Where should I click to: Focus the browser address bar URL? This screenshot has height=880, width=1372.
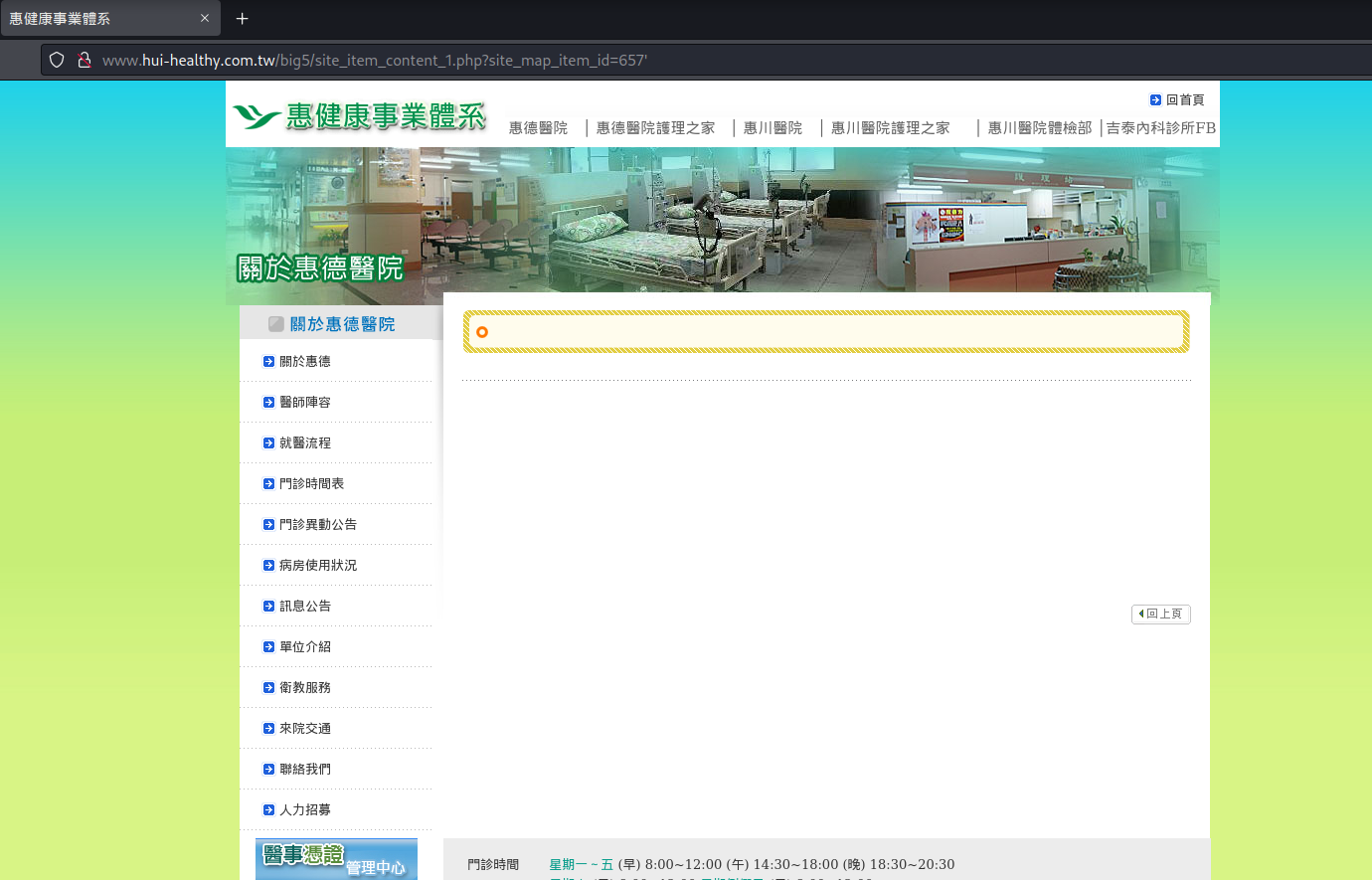[x=375, y=60]
